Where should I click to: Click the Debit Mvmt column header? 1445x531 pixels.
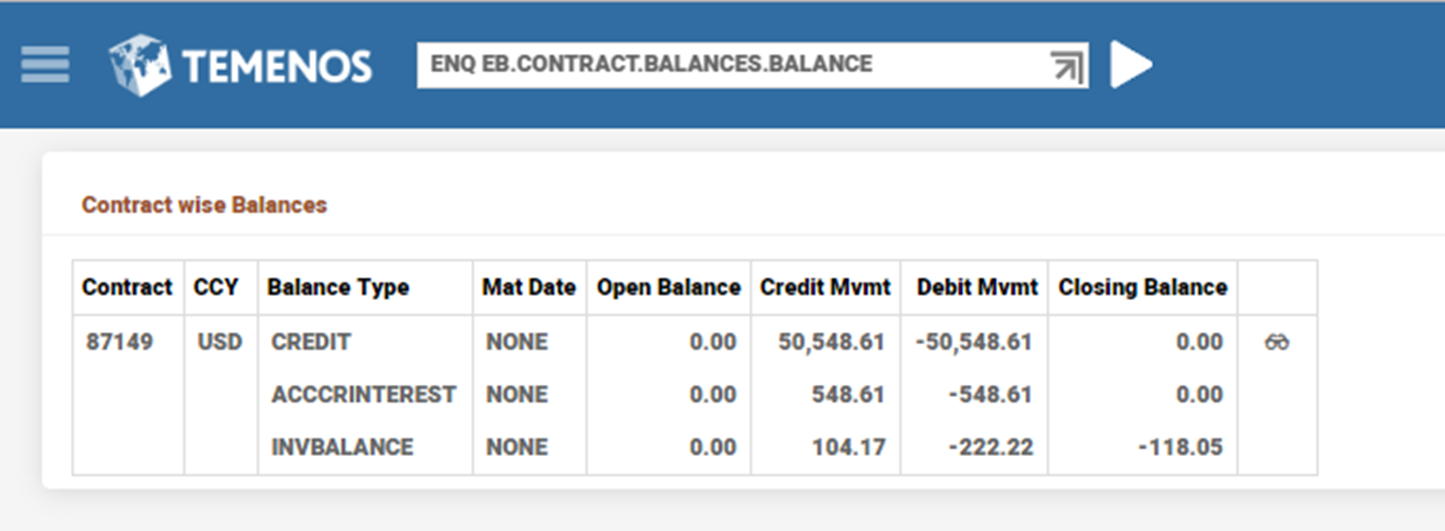coord(974,288)
